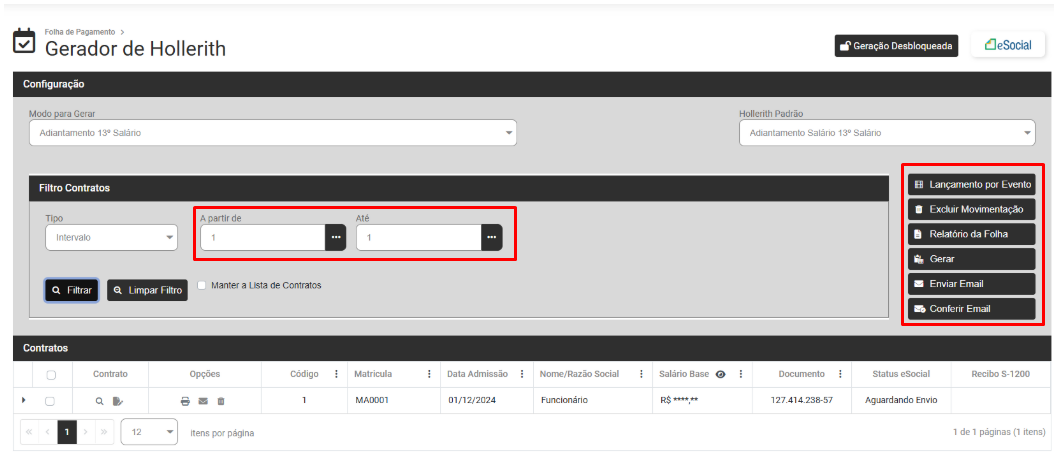Enable 'Manter a Lista de Contratos' checkbox
The width and height of the screenshot is (1057, 453).
pos(202,285)
